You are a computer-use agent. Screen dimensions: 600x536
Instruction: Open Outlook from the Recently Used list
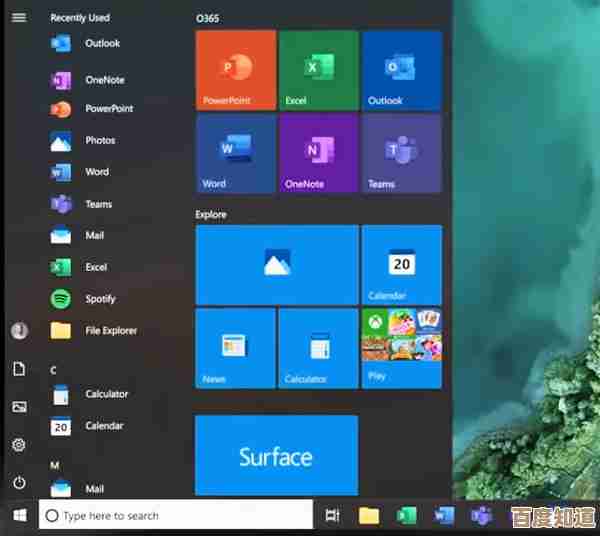pos(85,43)
